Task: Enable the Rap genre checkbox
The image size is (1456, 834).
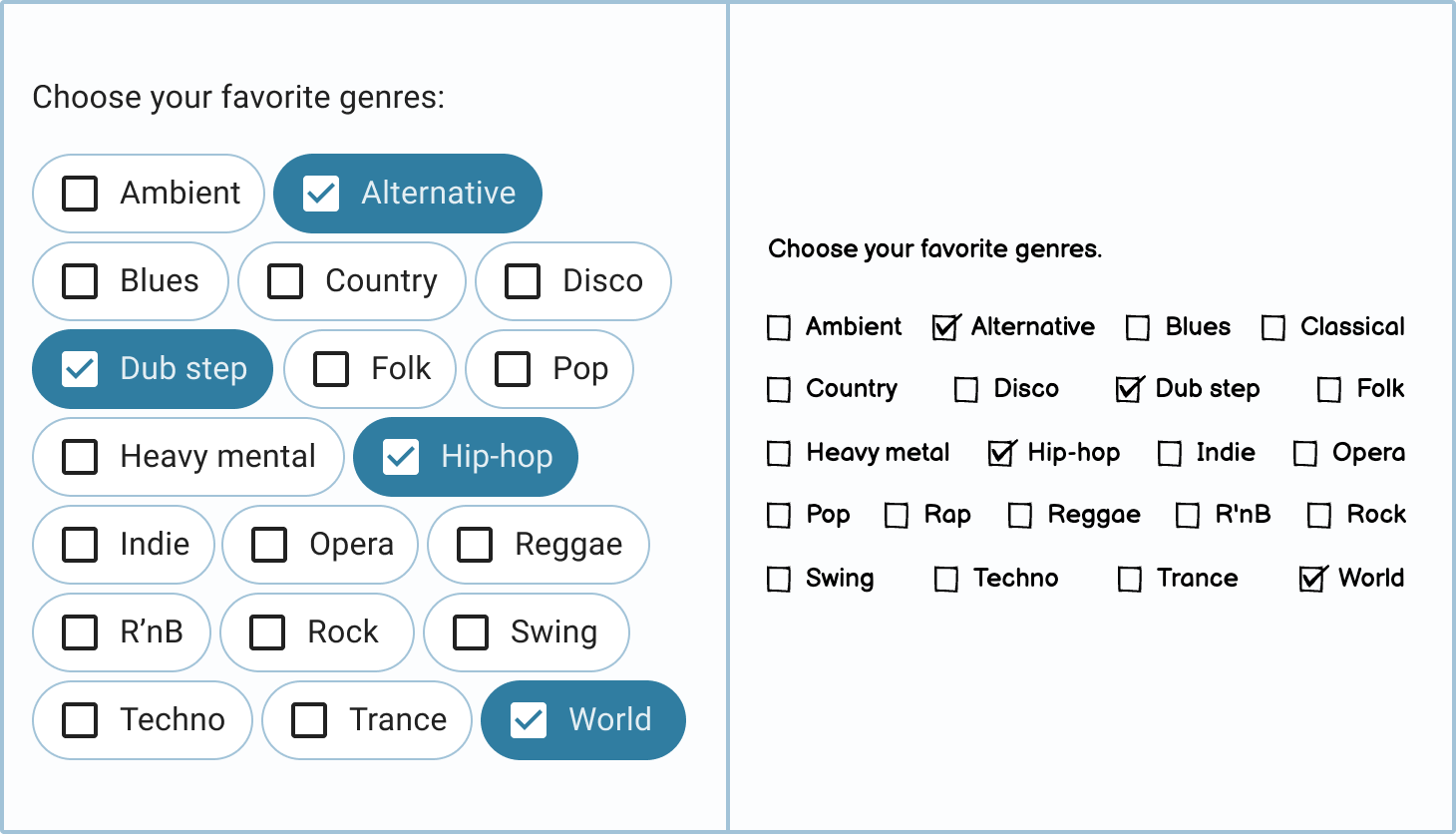Action: click(x=897, y=516)
